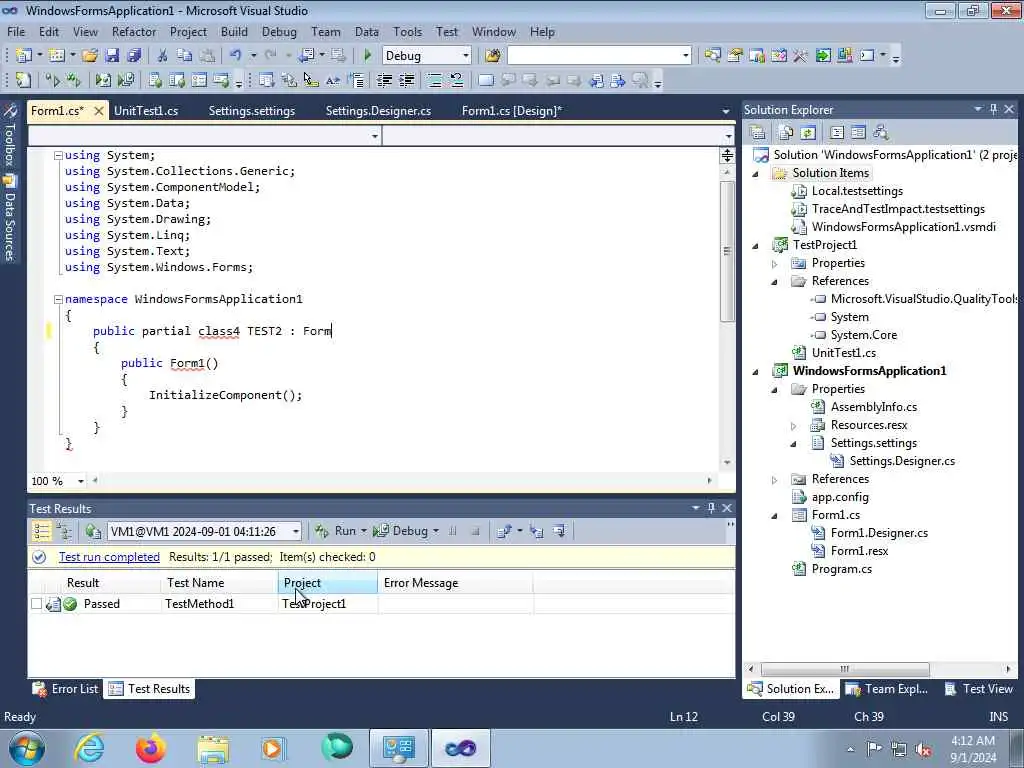Viewport: 1024px width, 768px height.
Task: Expand WindowsFormsApplication1 References node
Action: click(x=775, y=480)
